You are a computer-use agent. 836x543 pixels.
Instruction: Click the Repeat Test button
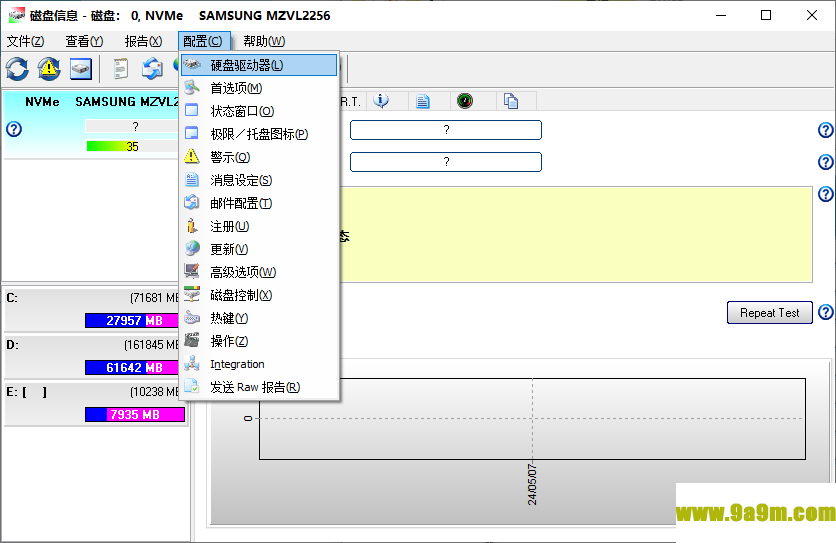[769, 313]
